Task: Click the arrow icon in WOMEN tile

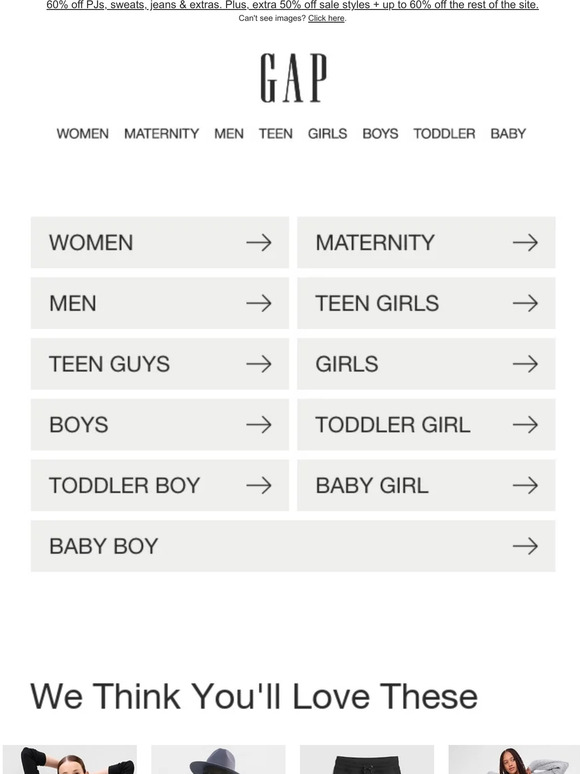Action: point(259,242)
